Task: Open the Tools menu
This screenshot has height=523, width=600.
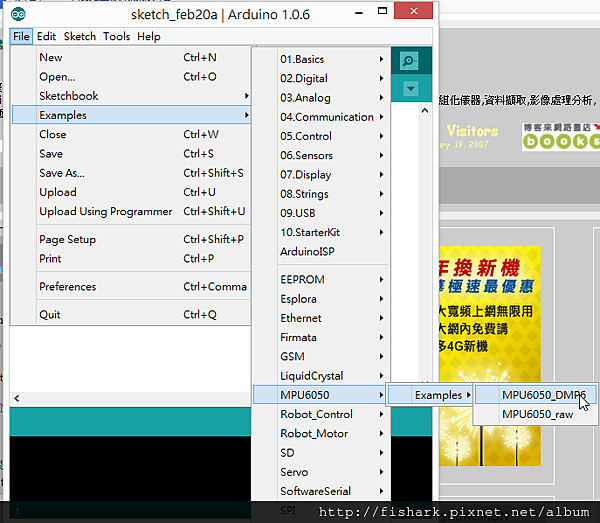Action: [x=116, y=37]
